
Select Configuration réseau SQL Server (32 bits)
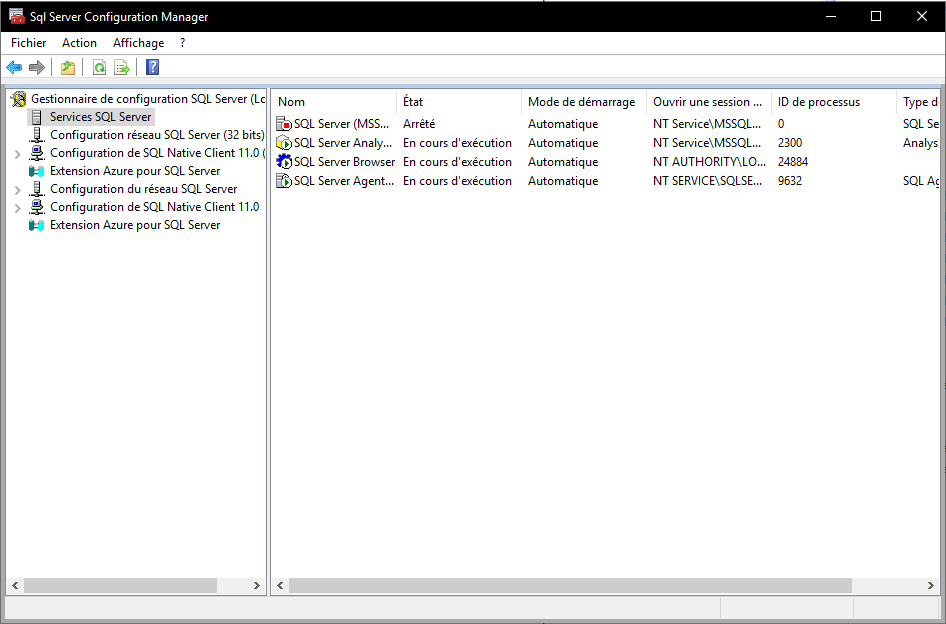pyautogui.click(x=157, y=135)
